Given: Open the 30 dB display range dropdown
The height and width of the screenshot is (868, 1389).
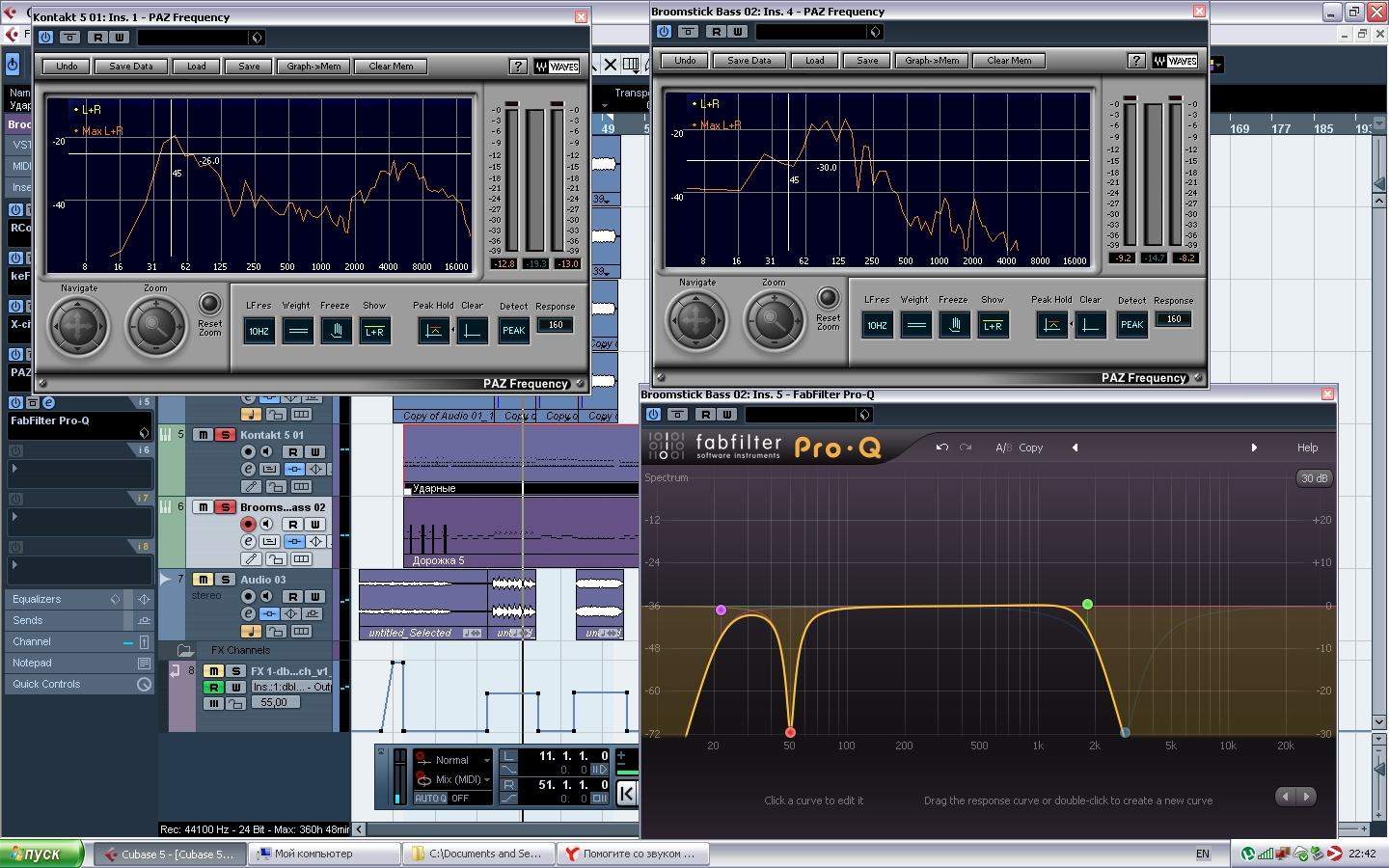Looking at the screenshot, I should click(x=1314, y=478).
